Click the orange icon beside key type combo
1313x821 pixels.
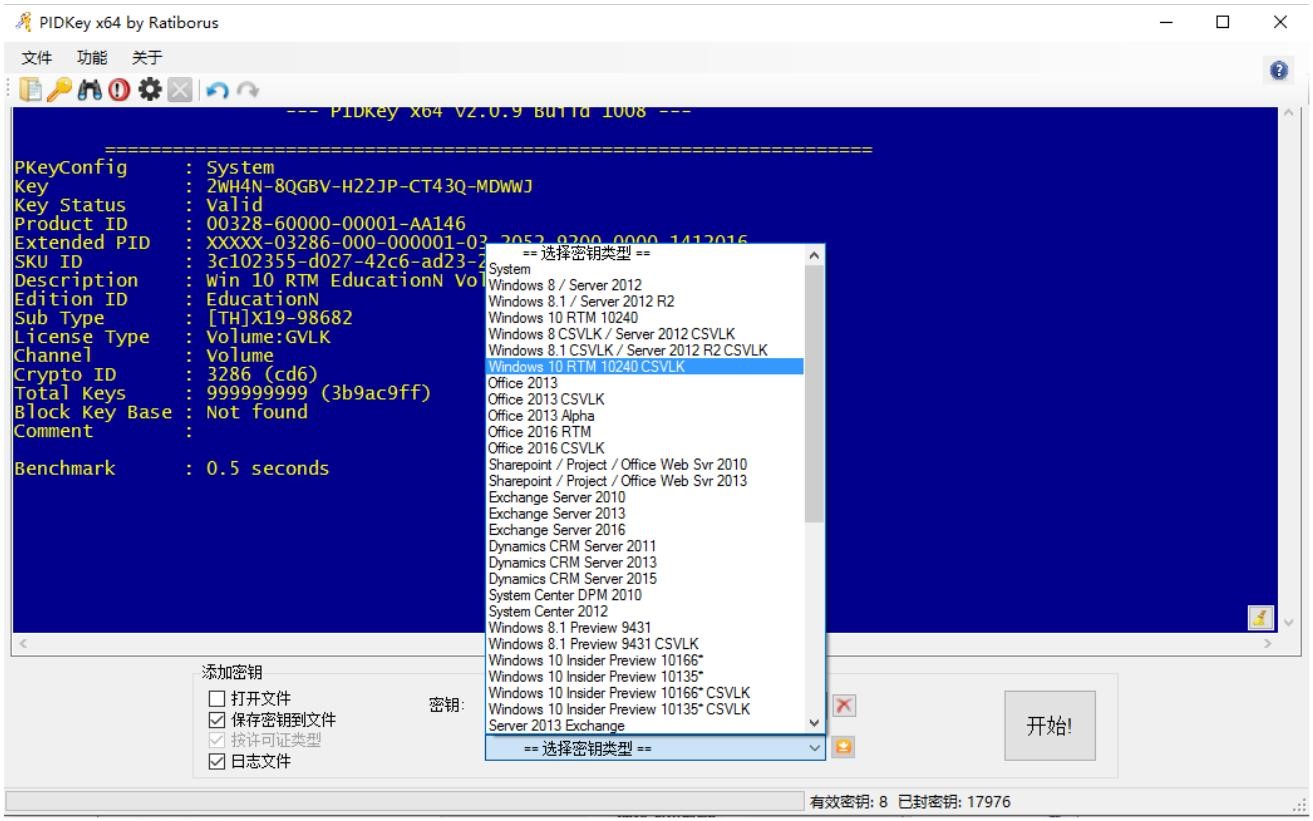click(x=844, y=746)
